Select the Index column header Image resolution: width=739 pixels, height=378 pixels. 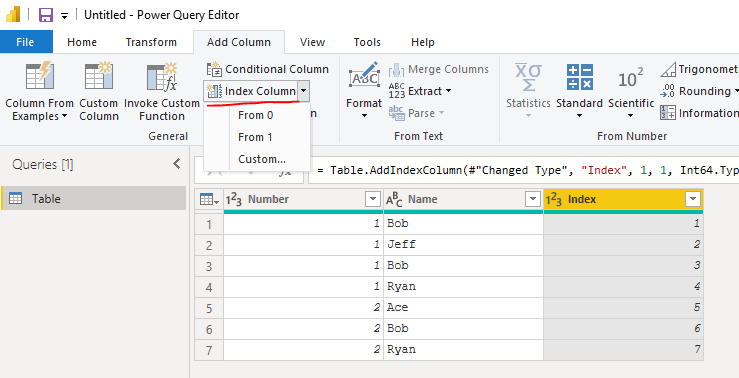point(624,199)
